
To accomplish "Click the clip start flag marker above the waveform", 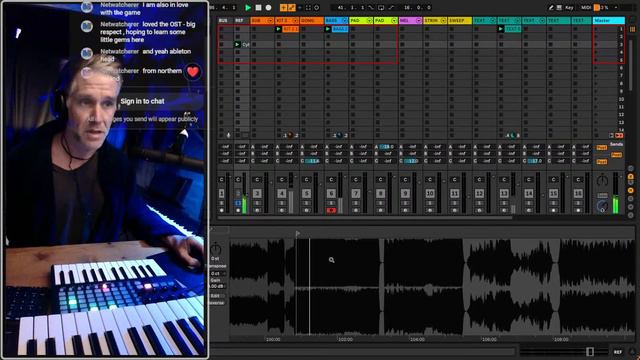I will [x=298, y=233].
